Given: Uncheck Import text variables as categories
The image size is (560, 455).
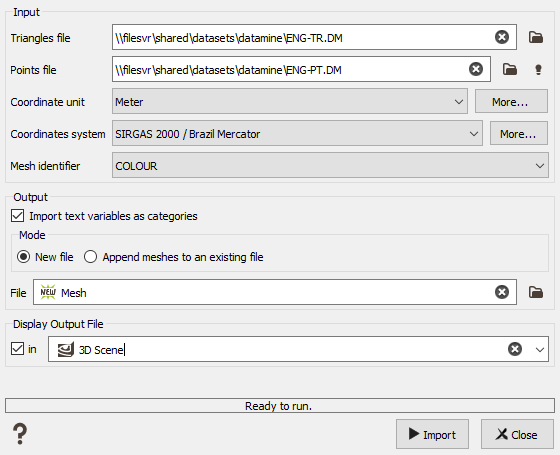Looking at the screenshot, I should point(18,216).
